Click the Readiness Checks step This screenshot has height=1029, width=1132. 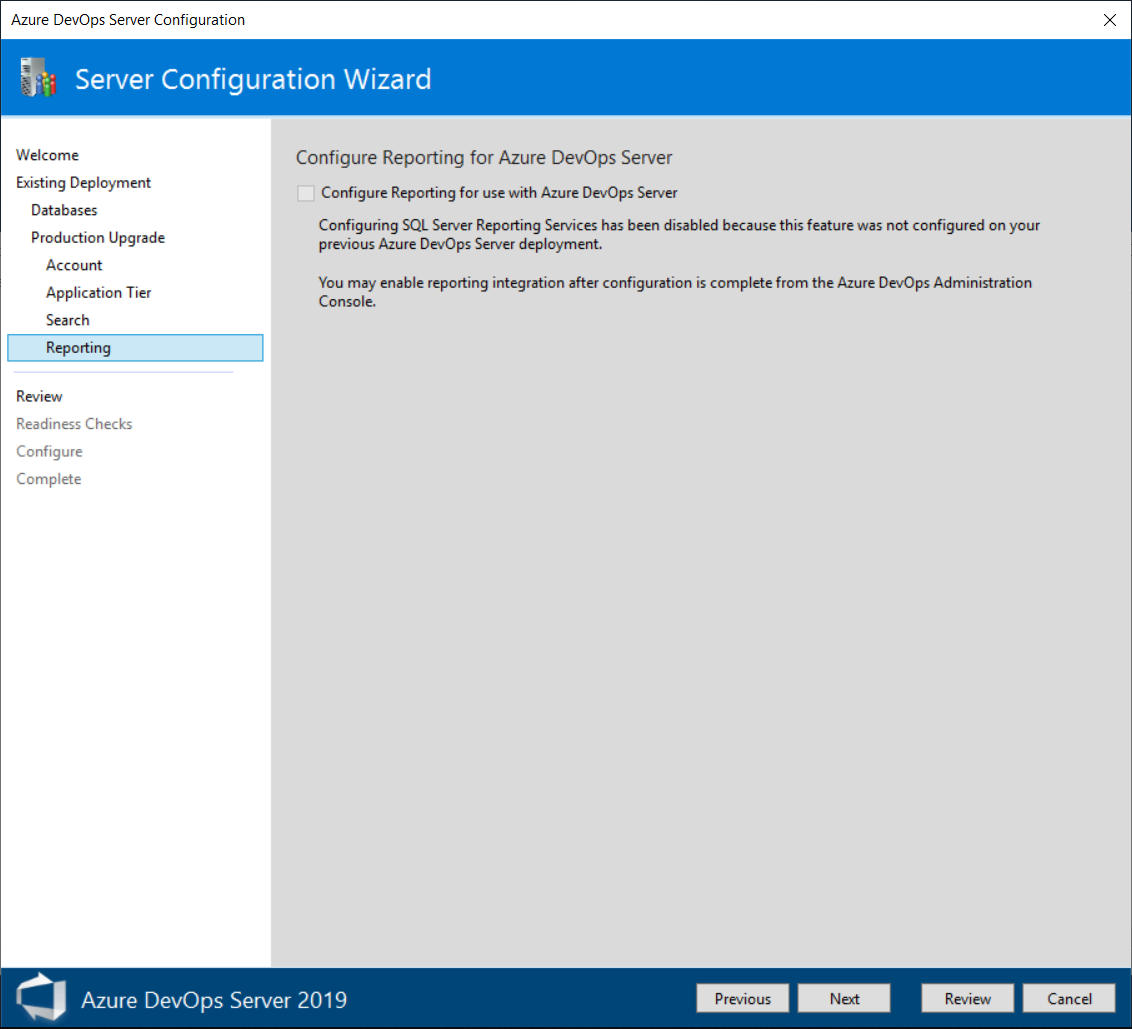coord(74,424)
